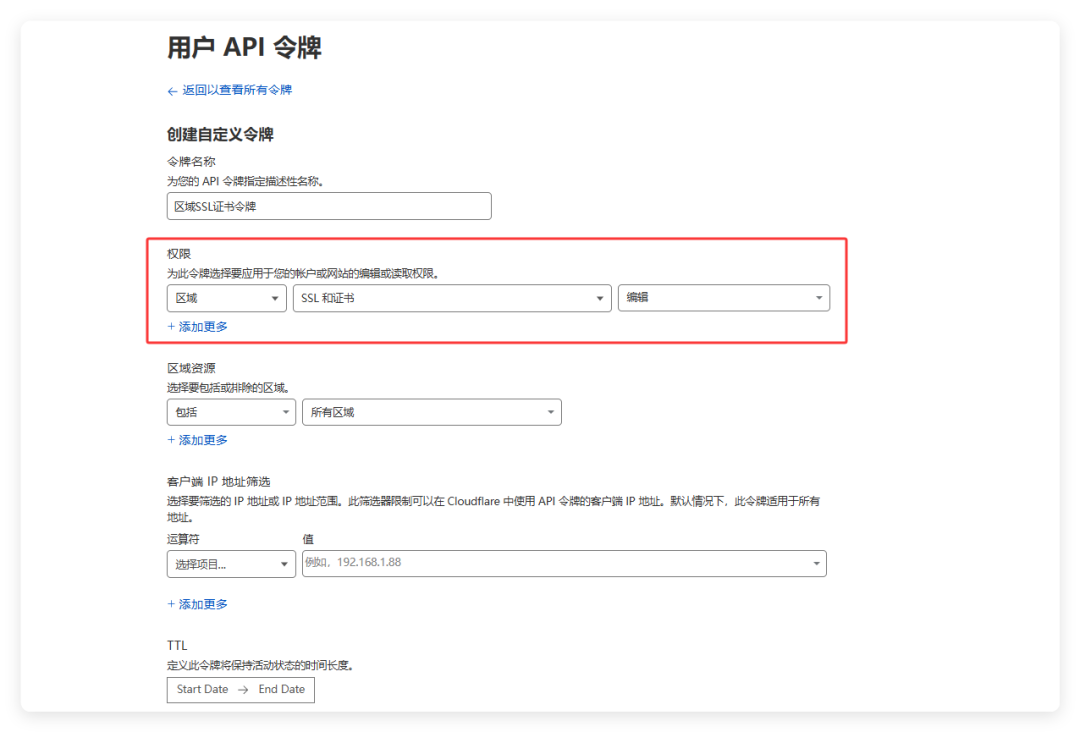Click the 返回以查看所有令牌 link
1080x732 pixels.
[x=236, y=91]
